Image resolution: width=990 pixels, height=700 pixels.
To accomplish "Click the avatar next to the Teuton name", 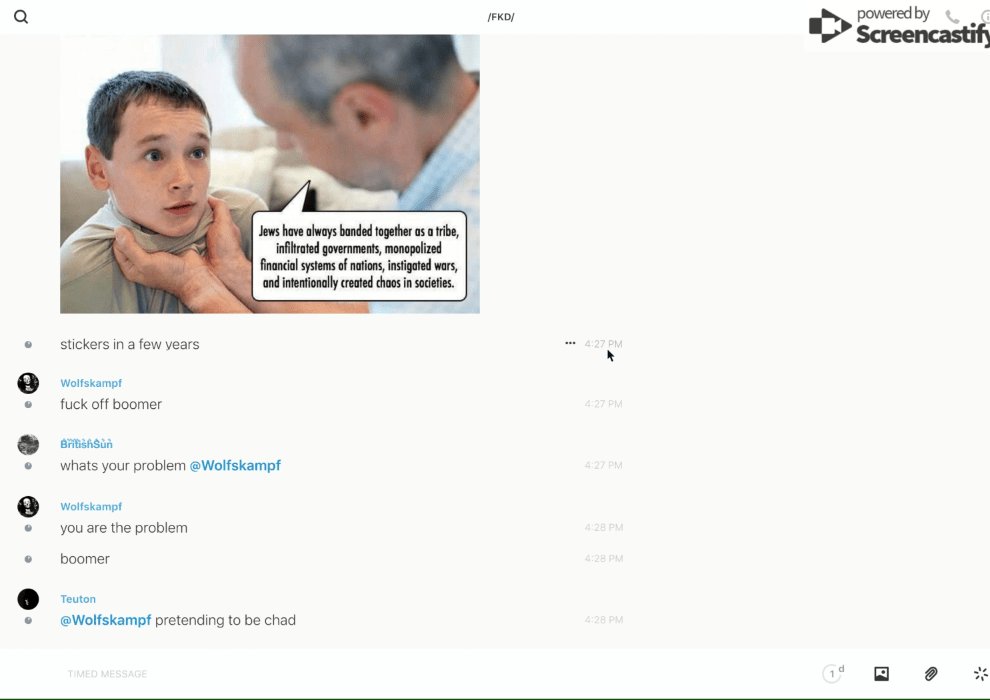I will (28, 599).
